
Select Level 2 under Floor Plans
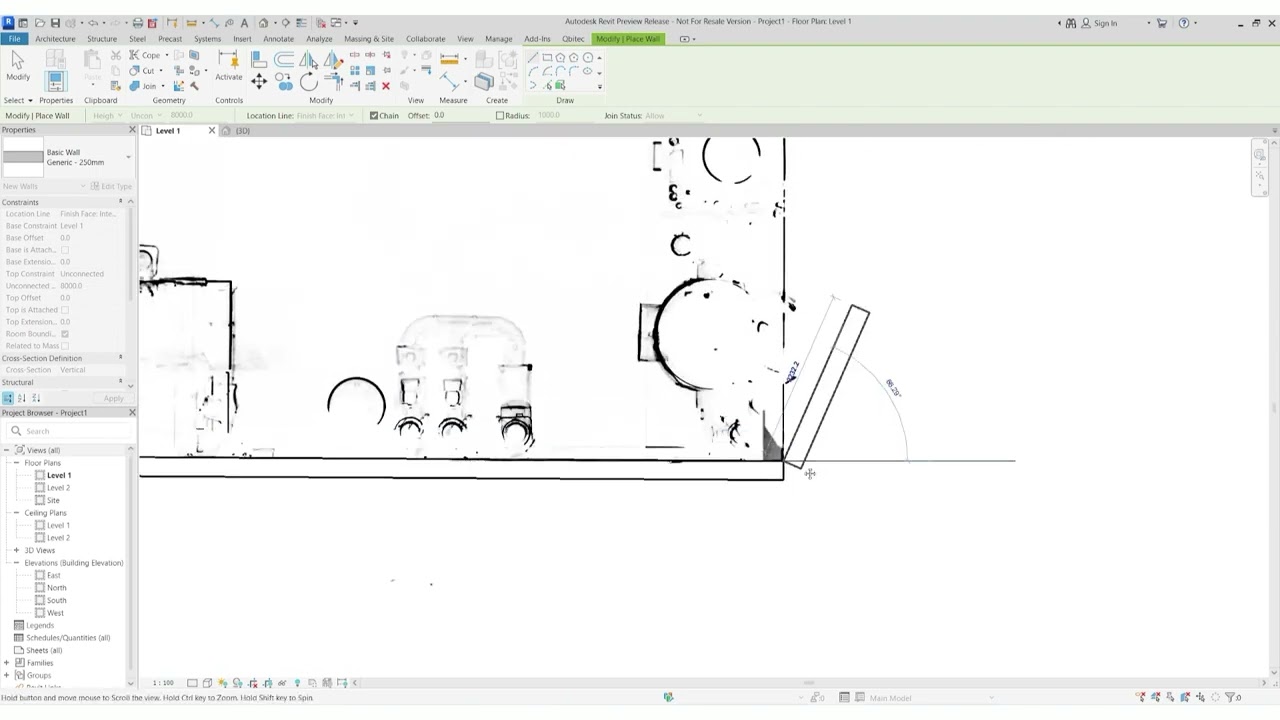point(58,488)
